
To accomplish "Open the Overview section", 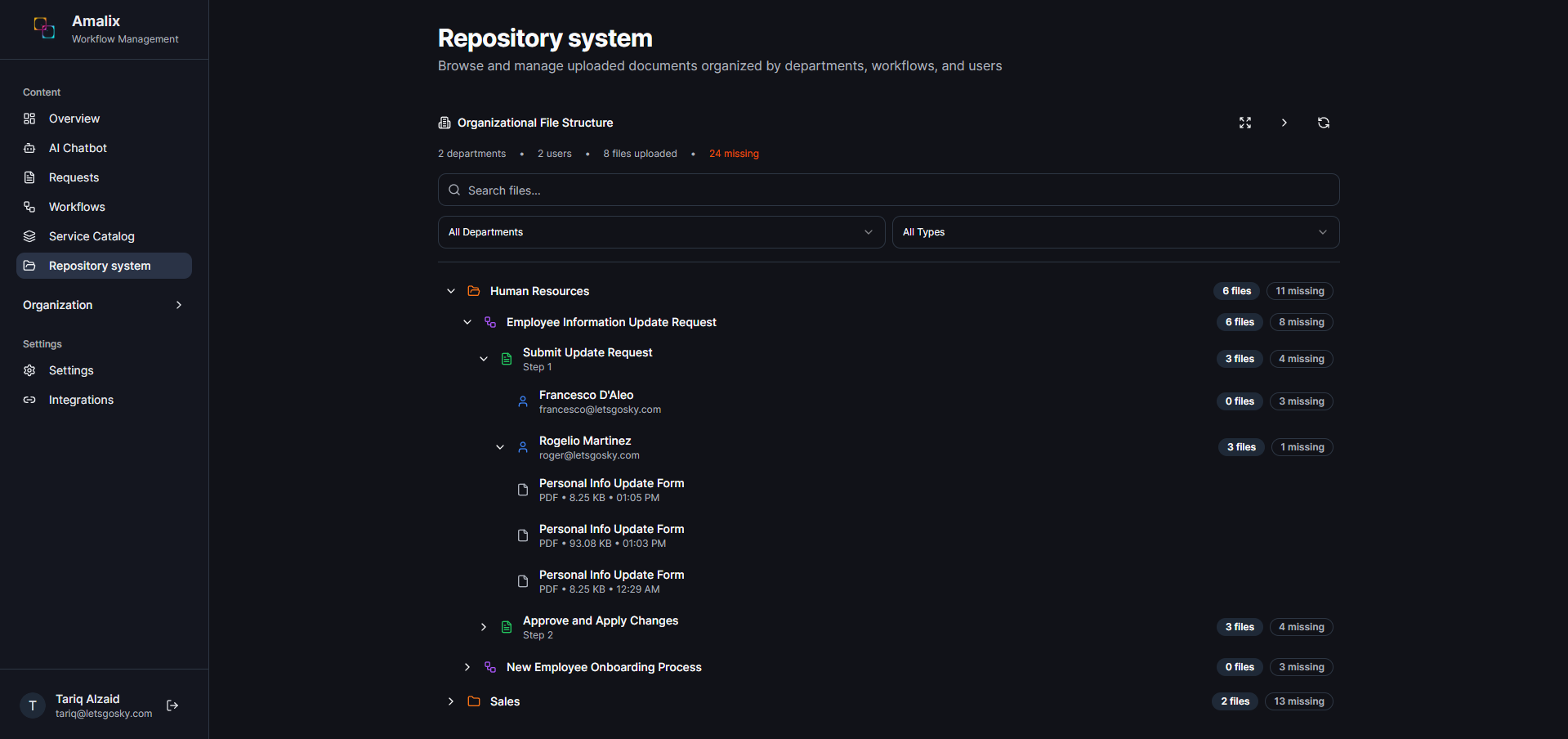I will point(72,119).
